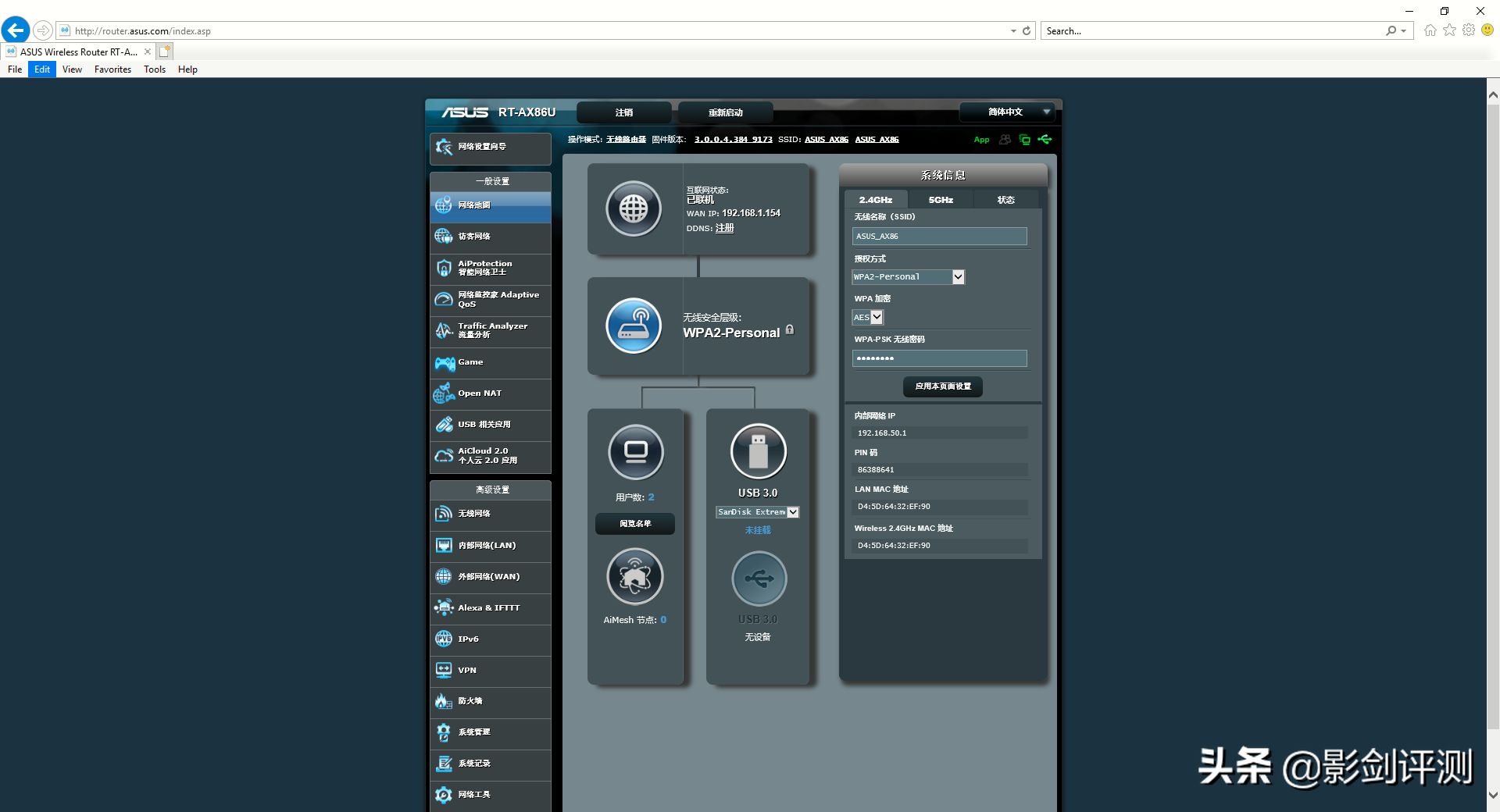The height and width of the screenshot is (812, 1500).
Task: Open the View menu
Action: (72, 69)
